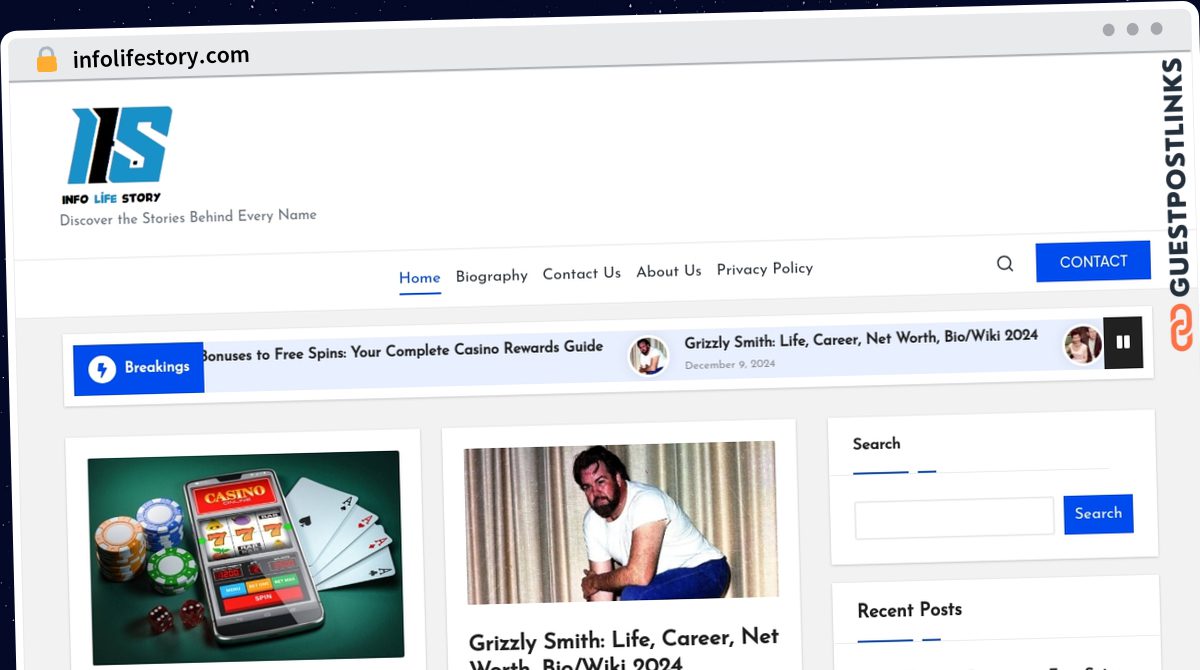This screenshot has height=670, width=1200.
Task: Open the search magnifier icon in navbar
Action: pyautogui.click(x=1005, y=264)
